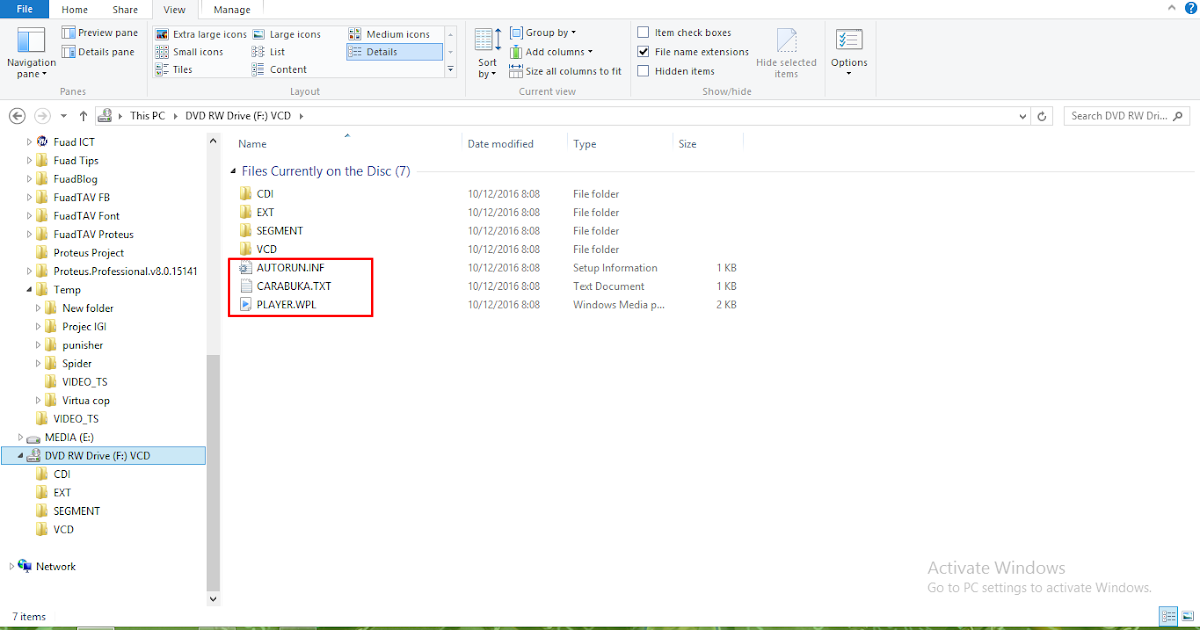This screenshot has width=1200, height=630.
Task: Click the Search DVD RW Drive box
Action: point(1126,116)
